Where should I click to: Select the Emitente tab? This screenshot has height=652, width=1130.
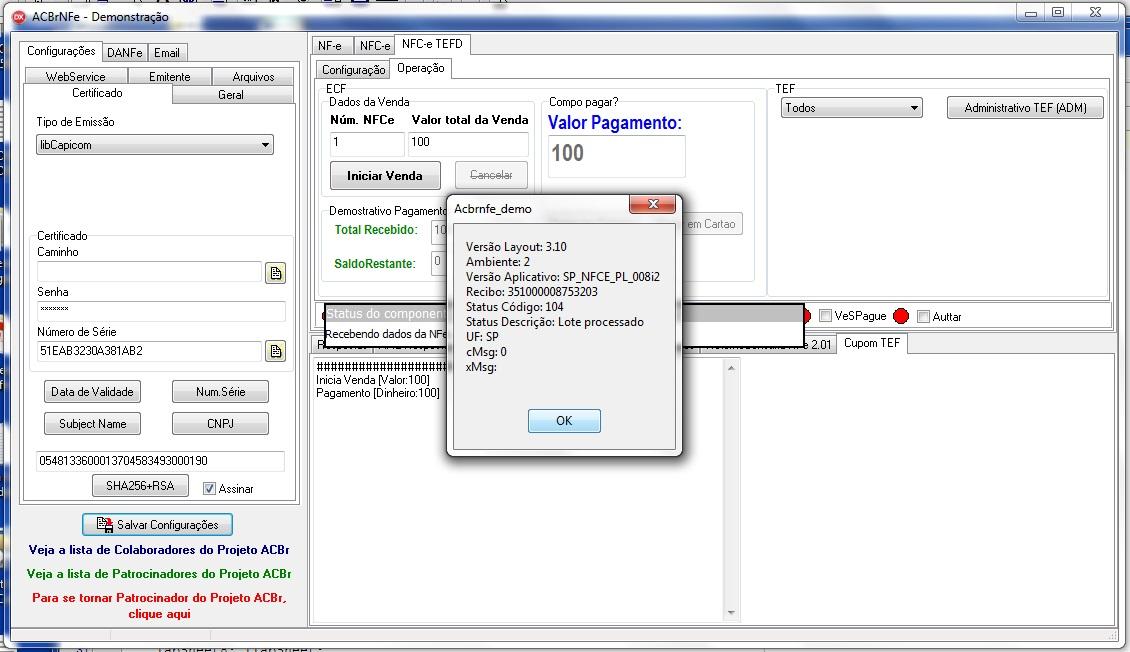(x=169, y=76)
